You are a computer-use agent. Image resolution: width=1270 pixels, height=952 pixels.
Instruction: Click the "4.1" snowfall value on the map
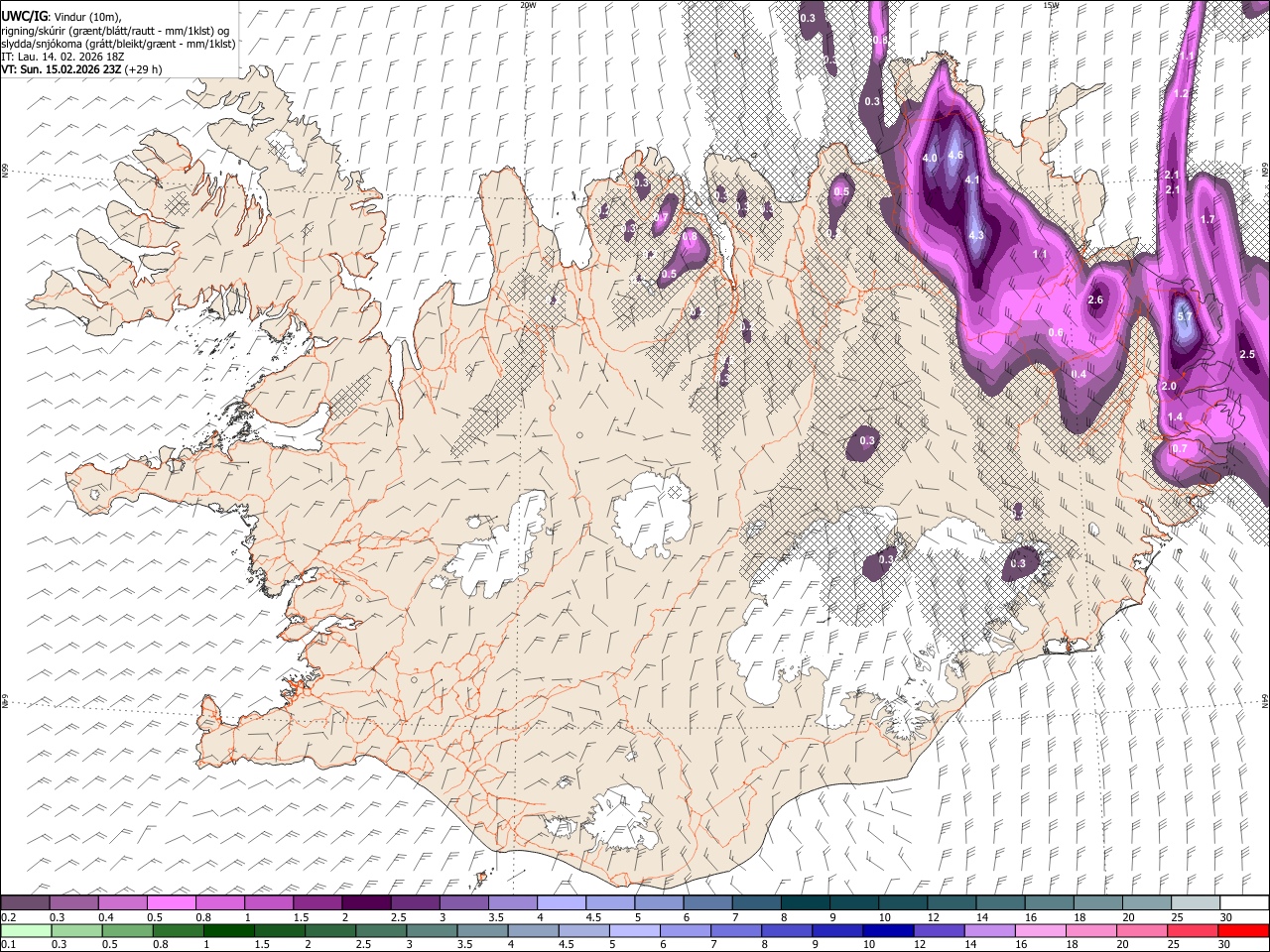coord(972,180)
